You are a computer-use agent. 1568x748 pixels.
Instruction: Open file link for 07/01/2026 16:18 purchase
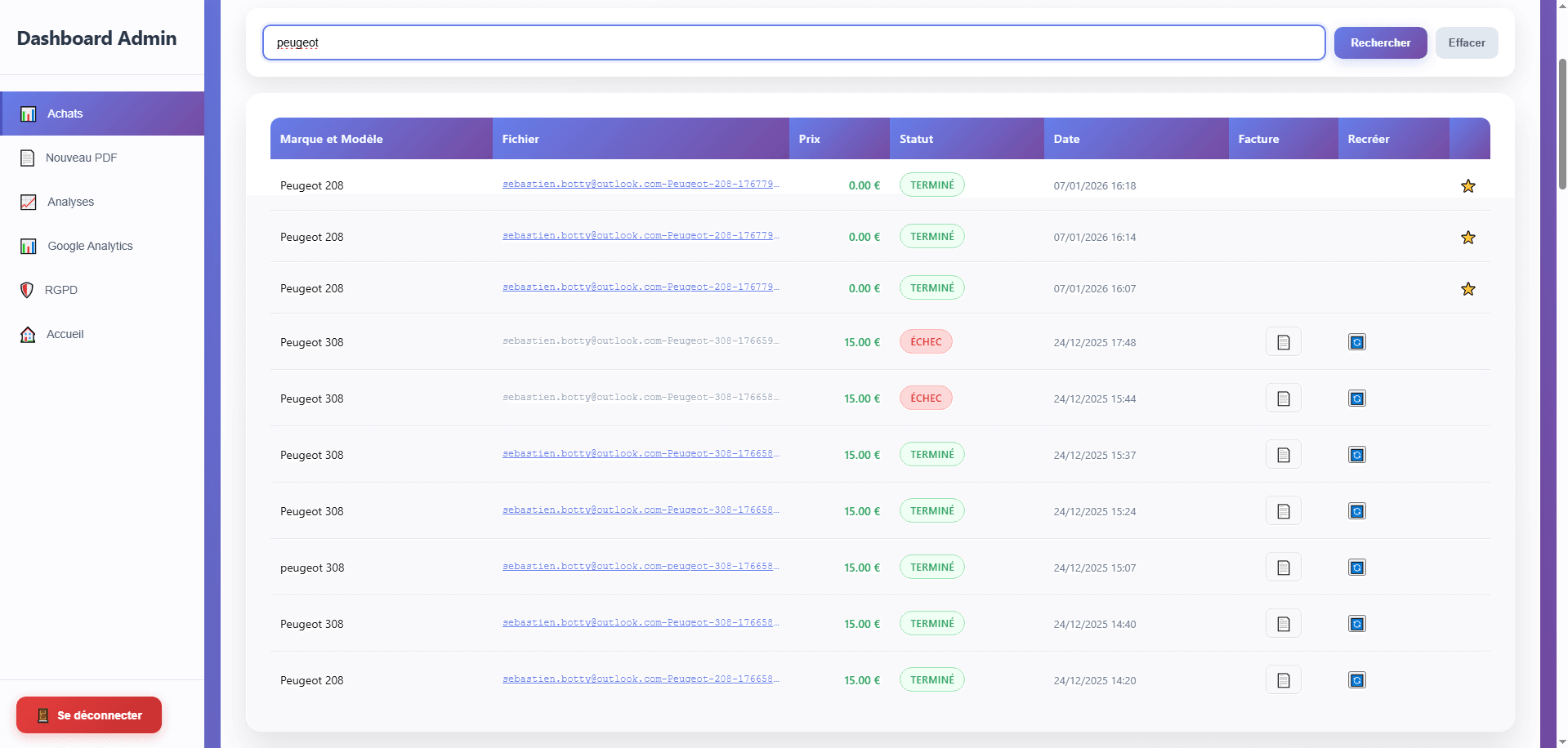tap(641, 185)
